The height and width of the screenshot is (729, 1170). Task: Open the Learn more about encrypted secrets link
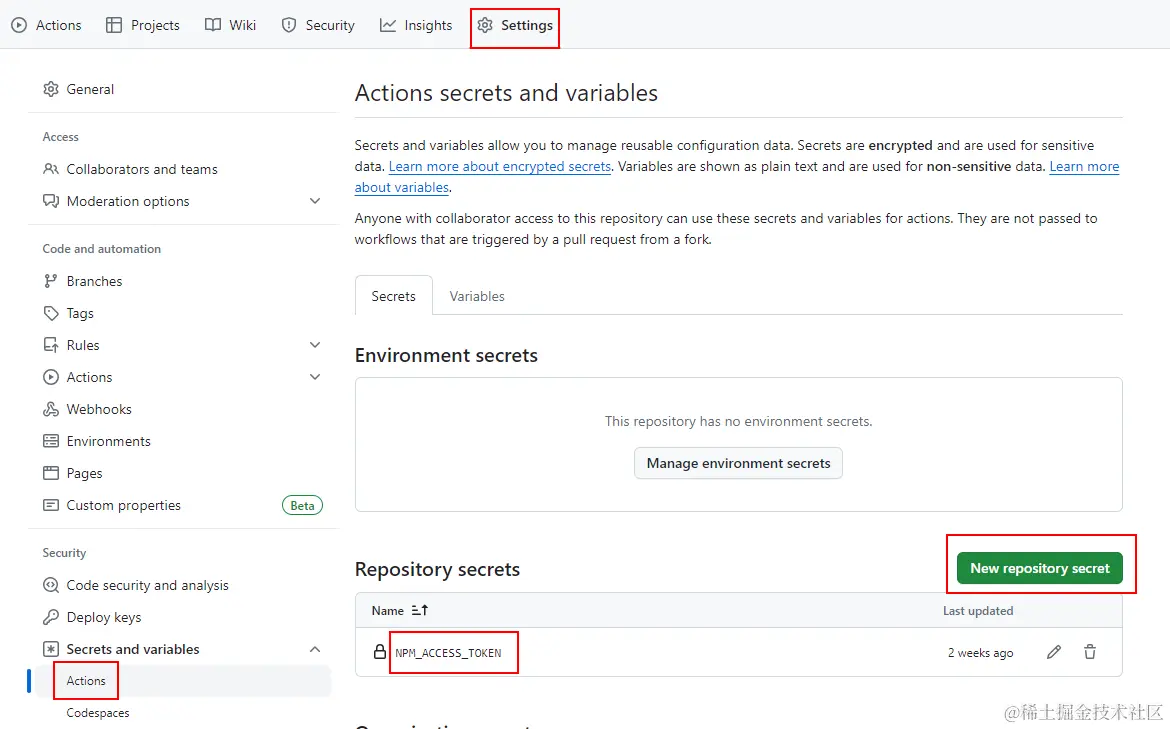tap(499, 166)
